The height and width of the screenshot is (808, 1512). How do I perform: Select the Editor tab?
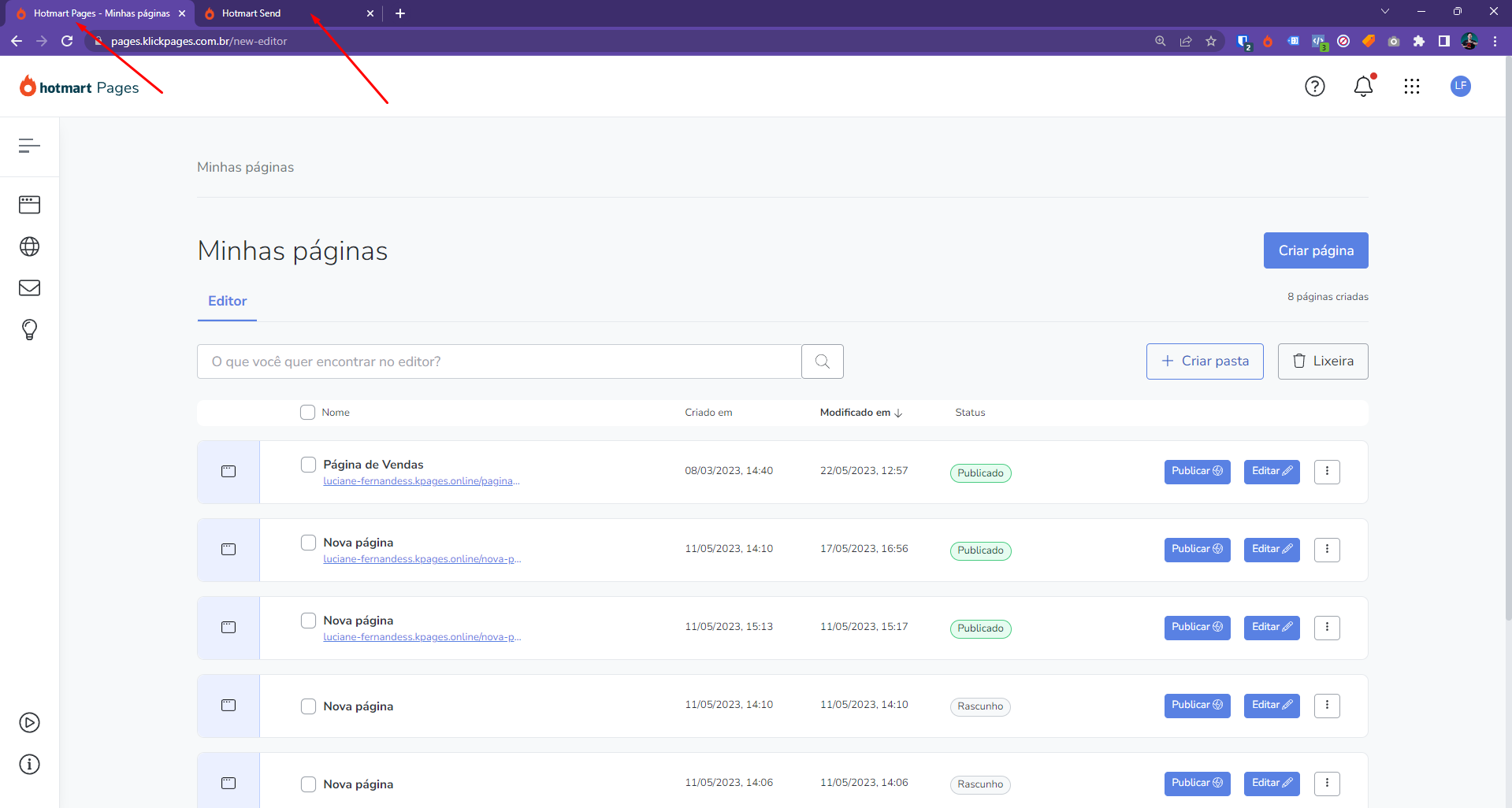(227, 302)
